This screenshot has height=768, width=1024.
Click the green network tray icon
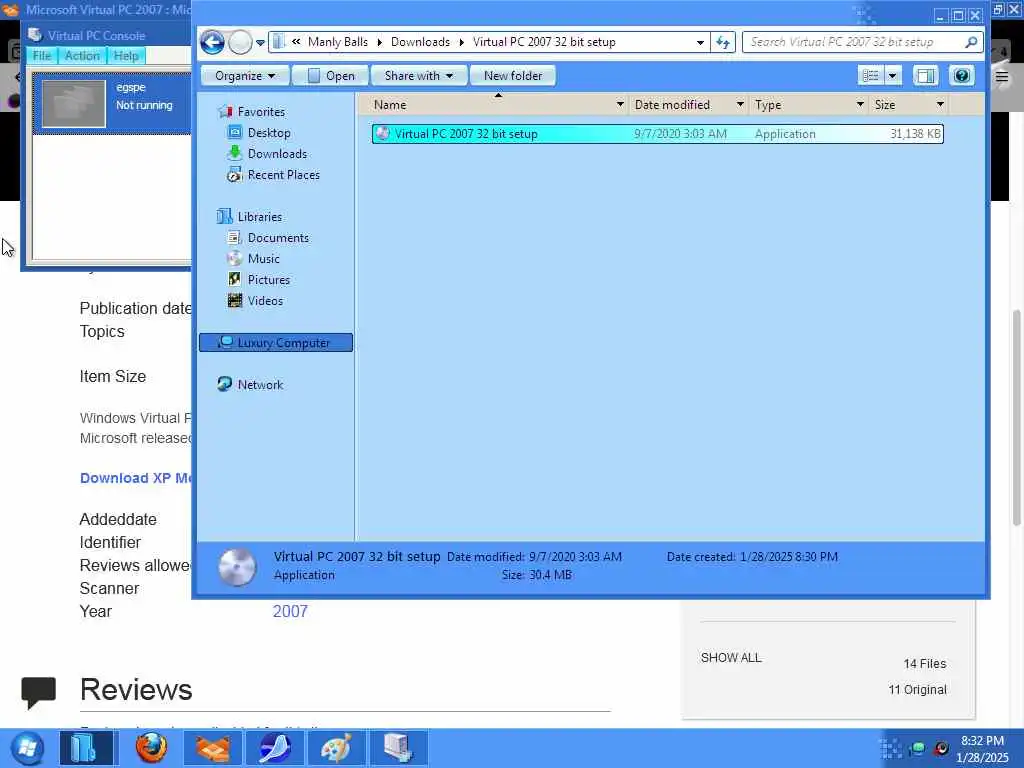(x=918, y=748)
